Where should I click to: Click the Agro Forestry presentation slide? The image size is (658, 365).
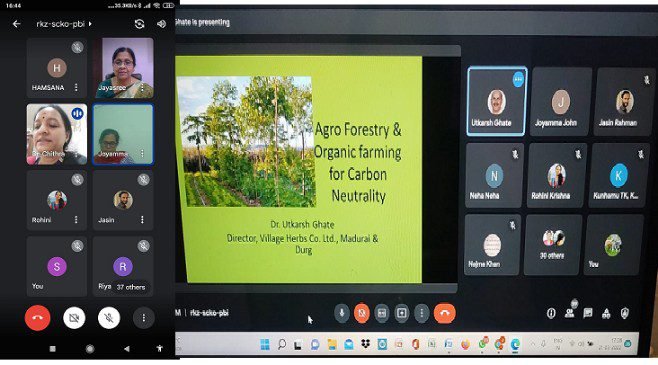(299, 169)
